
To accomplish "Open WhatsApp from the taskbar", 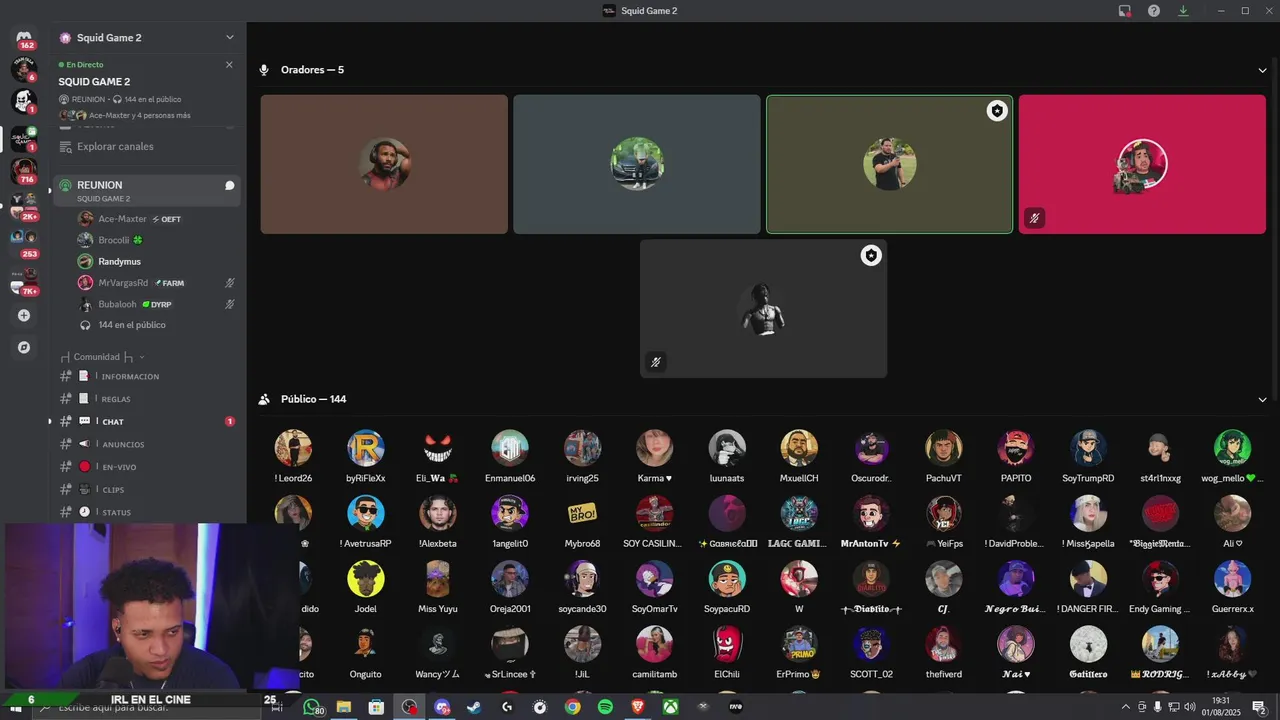I will [312, 707].
